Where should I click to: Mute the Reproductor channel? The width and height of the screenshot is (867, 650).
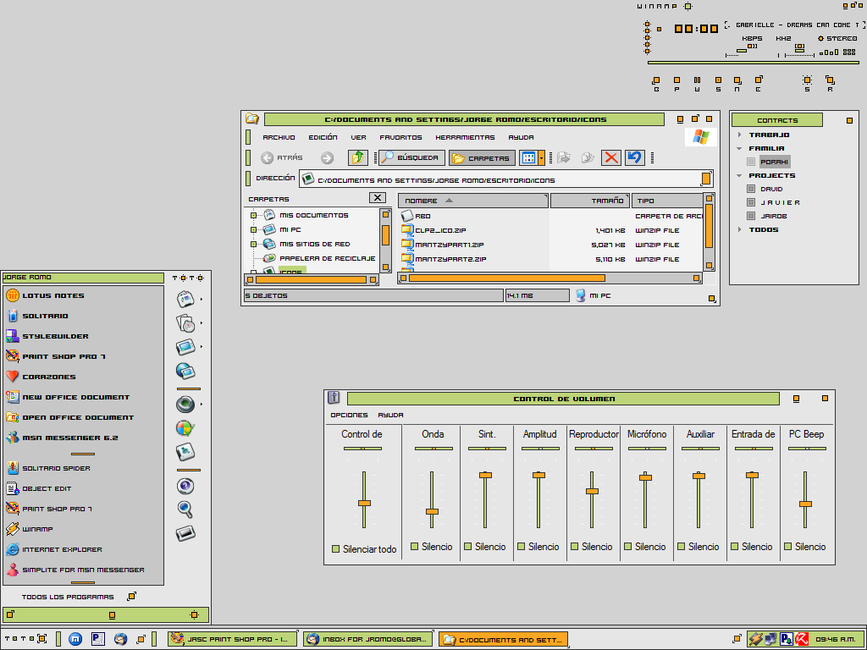tap(574, 546)
